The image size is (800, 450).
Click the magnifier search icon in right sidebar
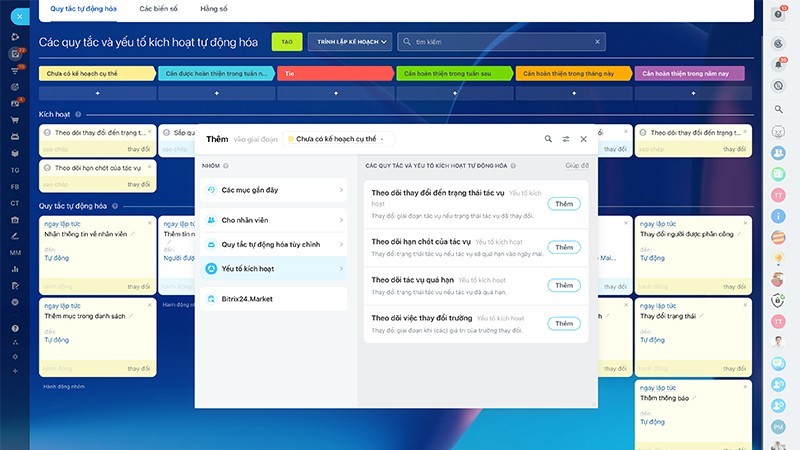click(778, 109)
